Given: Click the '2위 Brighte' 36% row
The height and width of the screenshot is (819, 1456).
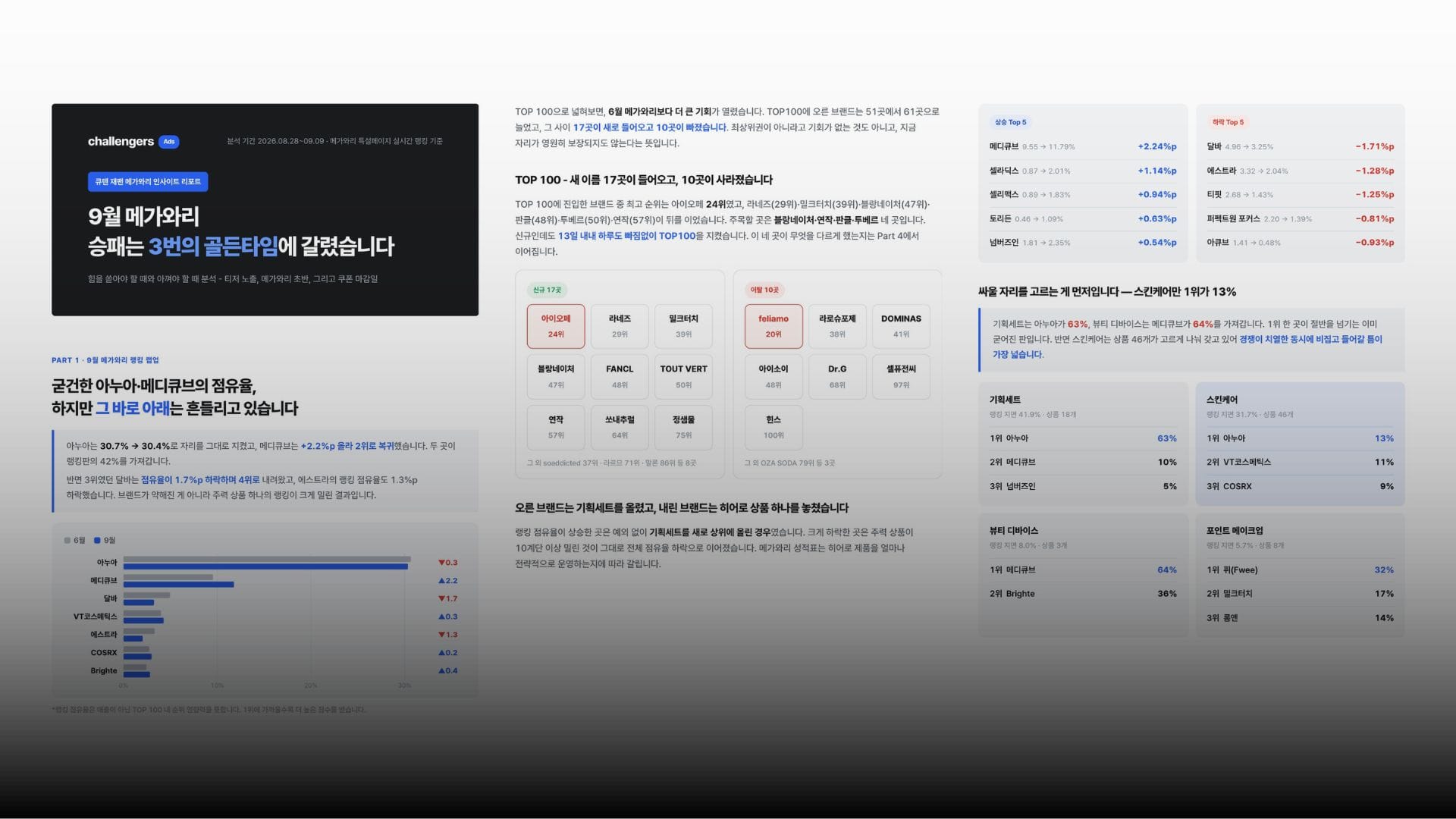Looking at the screenshot, I should pos(1083,594).
